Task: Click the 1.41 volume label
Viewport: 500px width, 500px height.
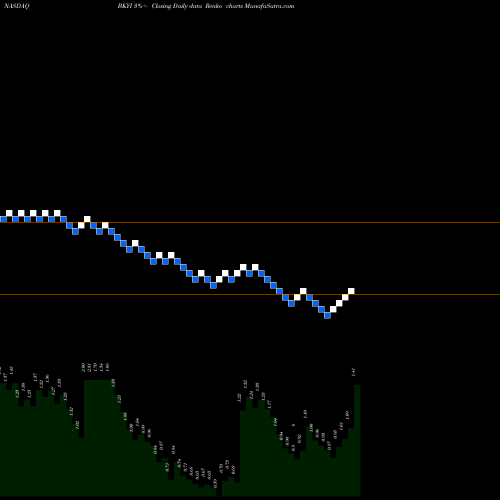Action: (353, 372)
